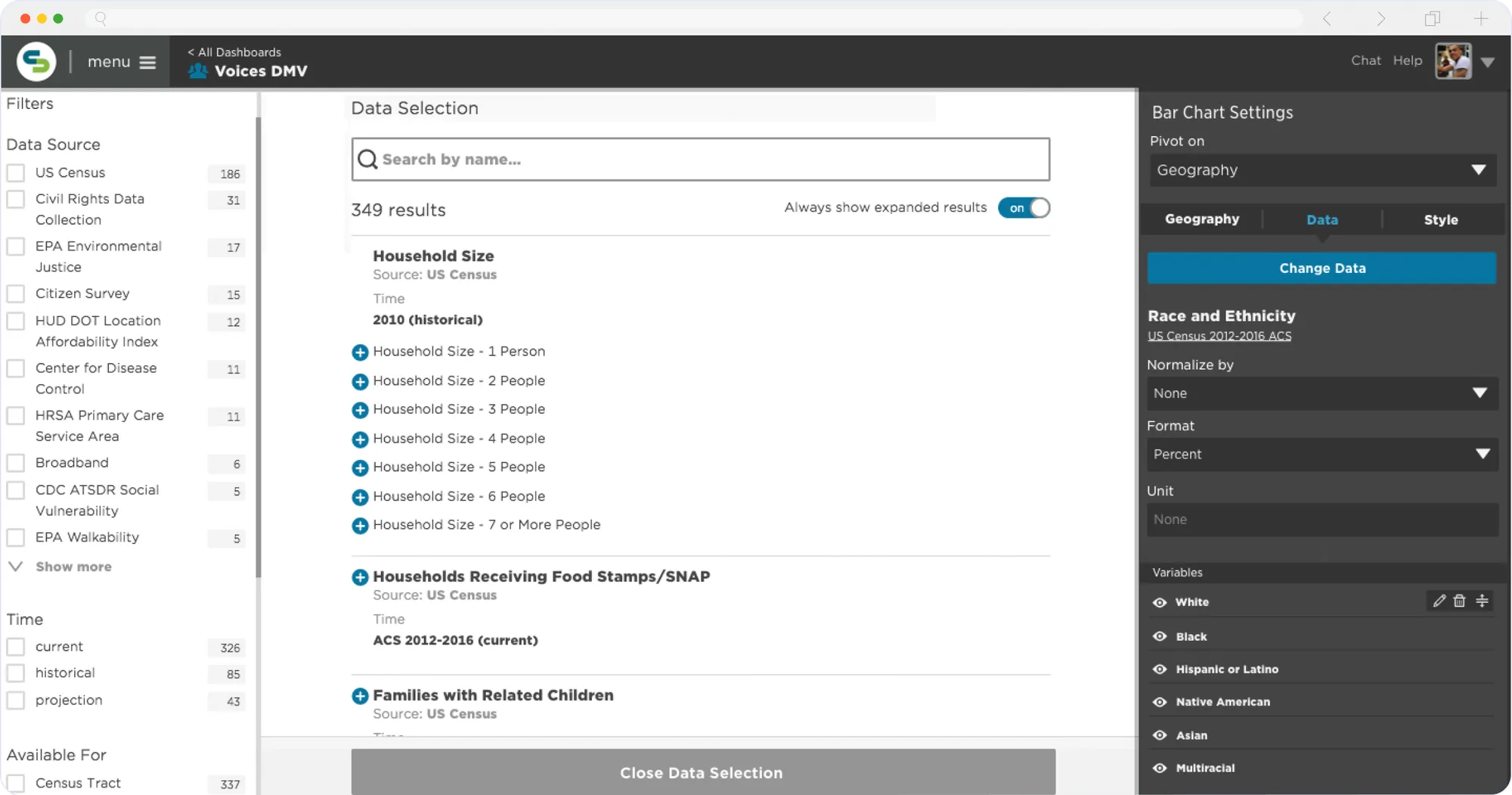The image size is (1512, 795).
Task: Open the Format Percent dropdown
Action: point(1323,455)
